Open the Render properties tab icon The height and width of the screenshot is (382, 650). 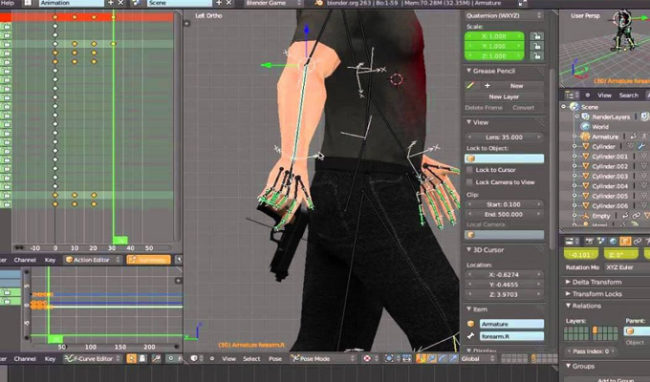(589, 241)
